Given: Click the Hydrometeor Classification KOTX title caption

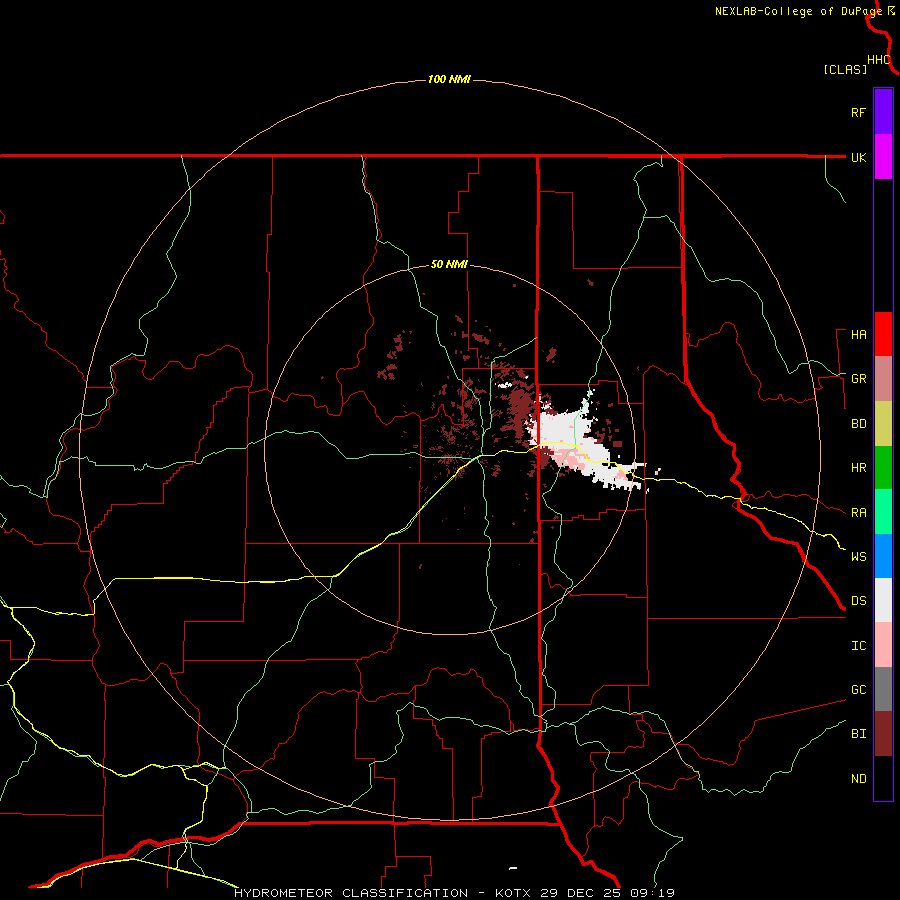Looking at the screenshot, I should [454, 893].
